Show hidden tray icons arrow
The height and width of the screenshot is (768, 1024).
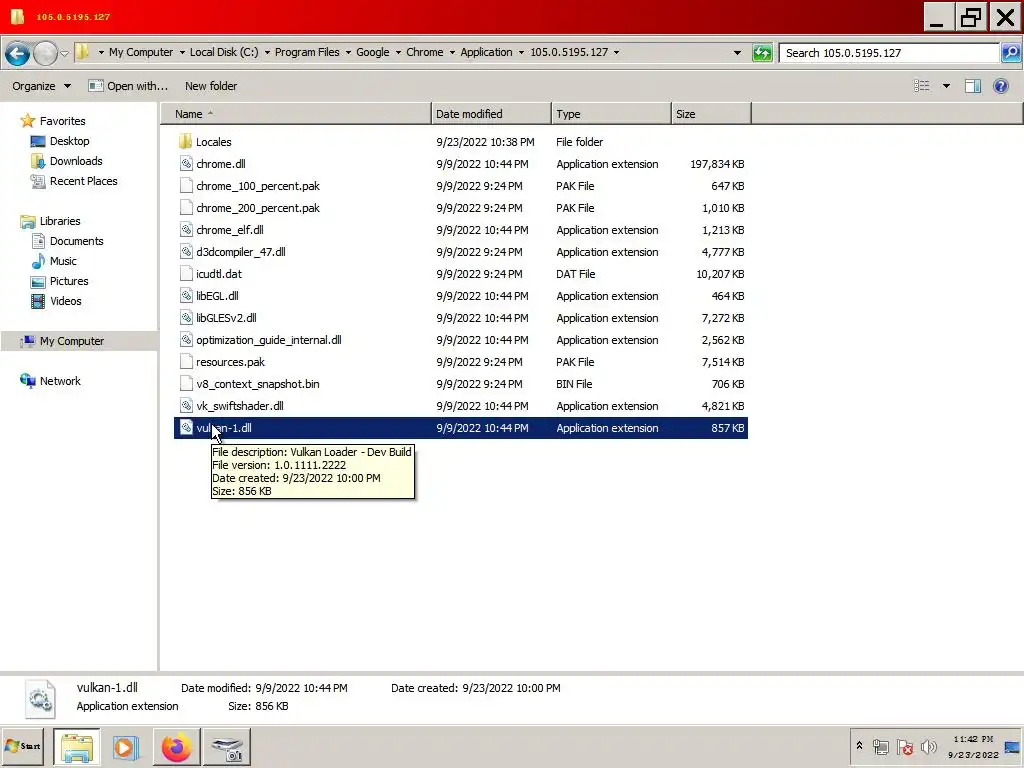point(859,746)
